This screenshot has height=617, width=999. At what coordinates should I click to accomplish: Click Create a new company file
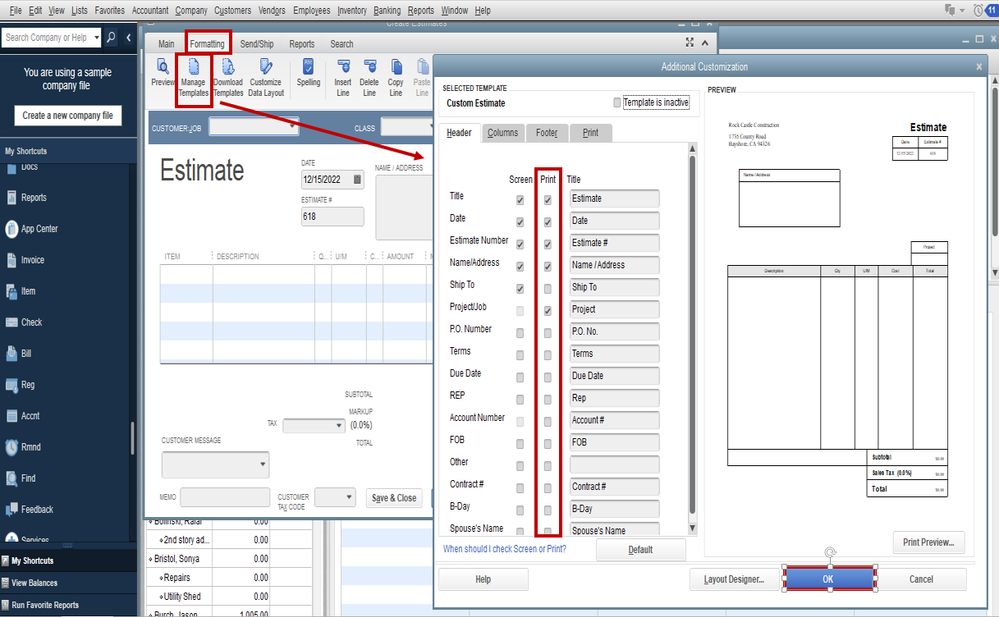(x=68, y=115)
